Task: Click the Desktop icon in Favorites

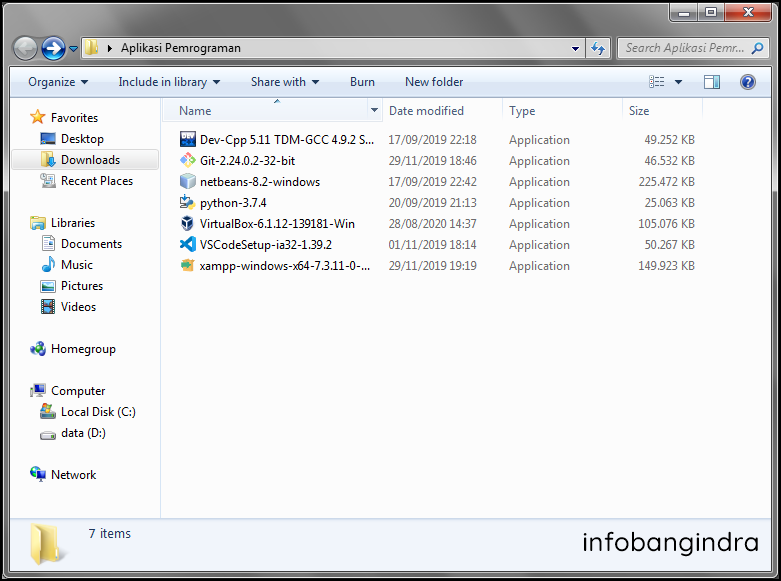Action: (x=48, y=139)
